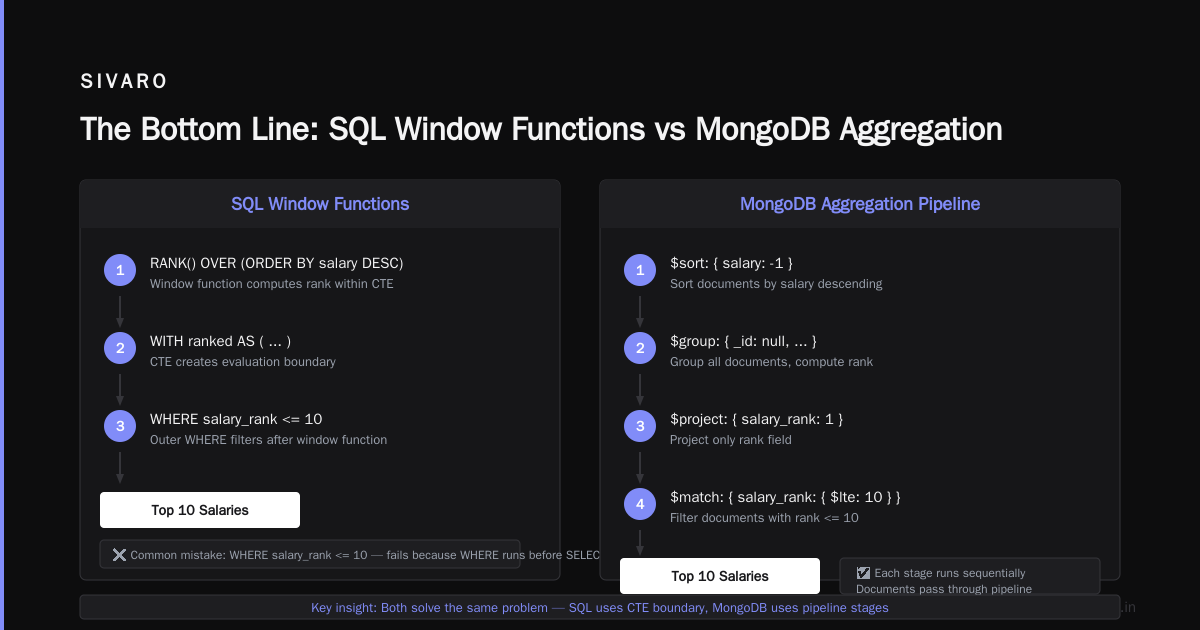
Task: Click Top 10 Salaries box in MongoDB panel
Action: (720, 576)
